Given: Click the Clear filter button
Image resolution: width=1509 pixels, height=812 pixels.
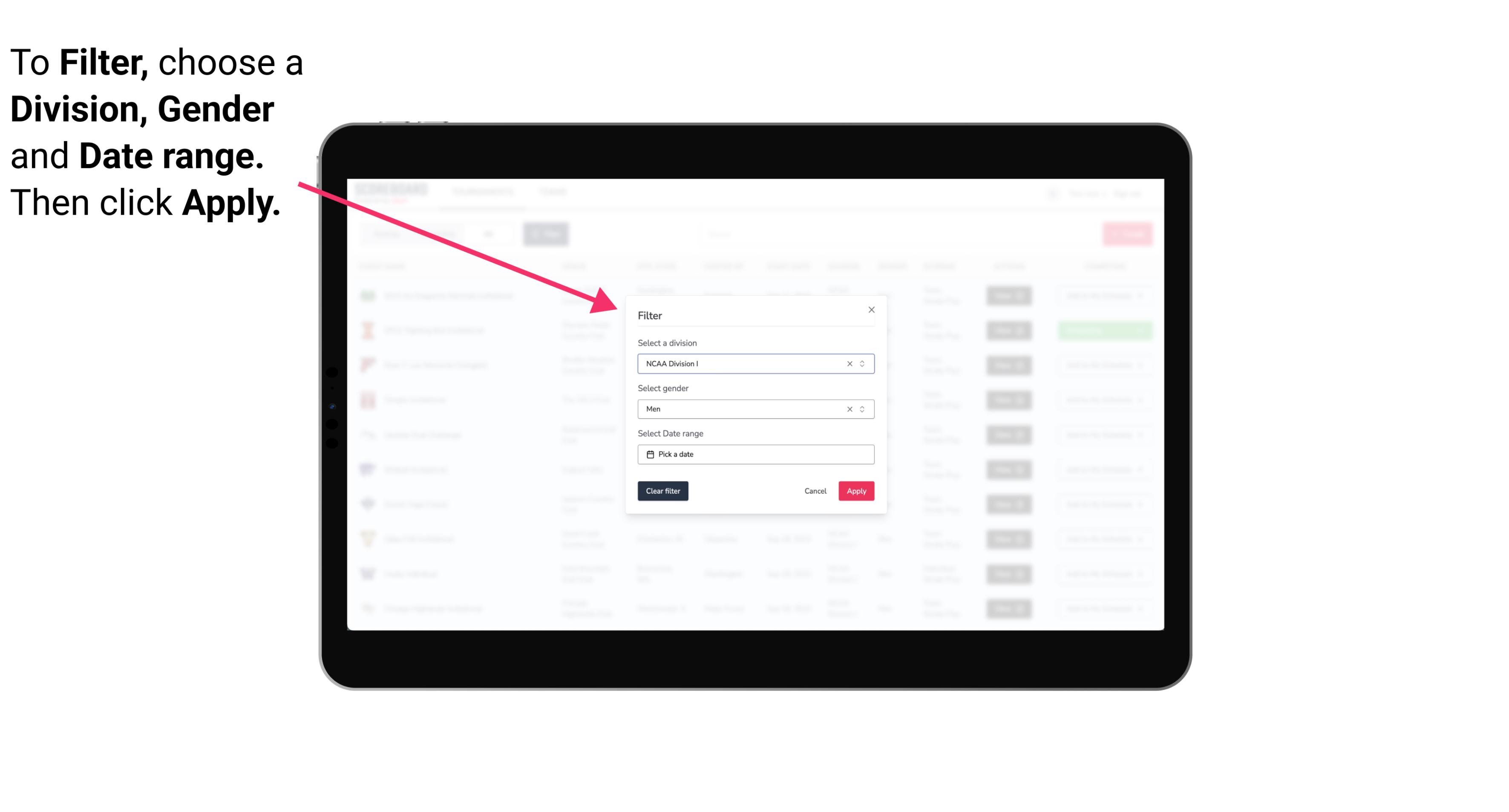Looking at the screenshot, I should click(663, 491).
